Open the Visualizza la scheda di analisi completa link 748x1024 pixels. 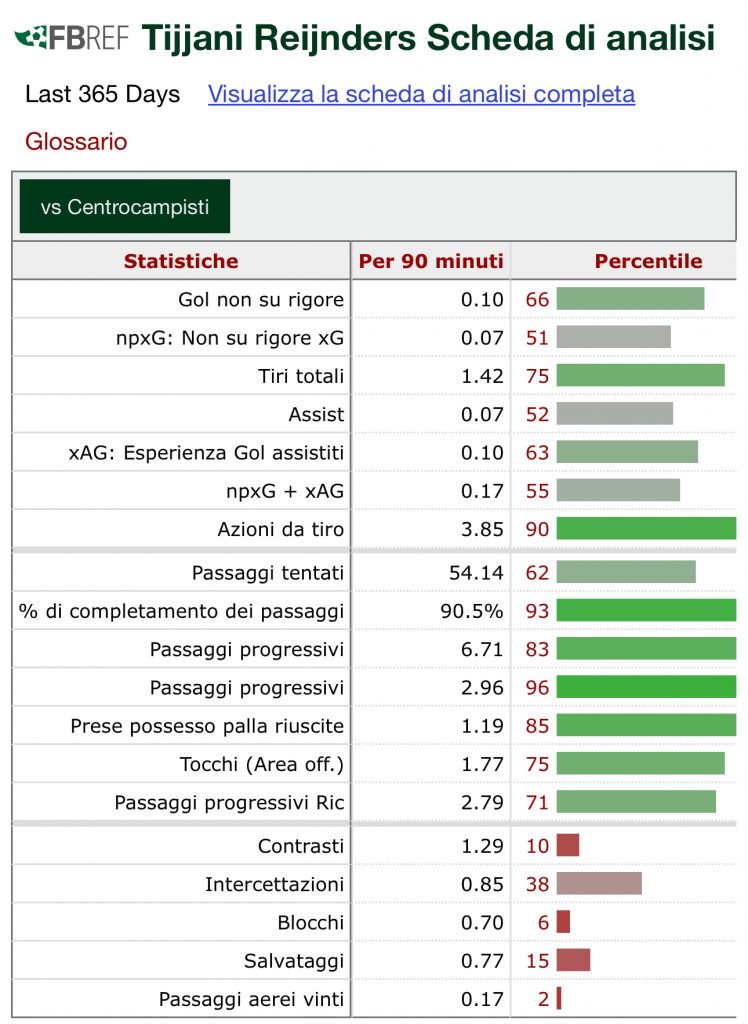421,94
